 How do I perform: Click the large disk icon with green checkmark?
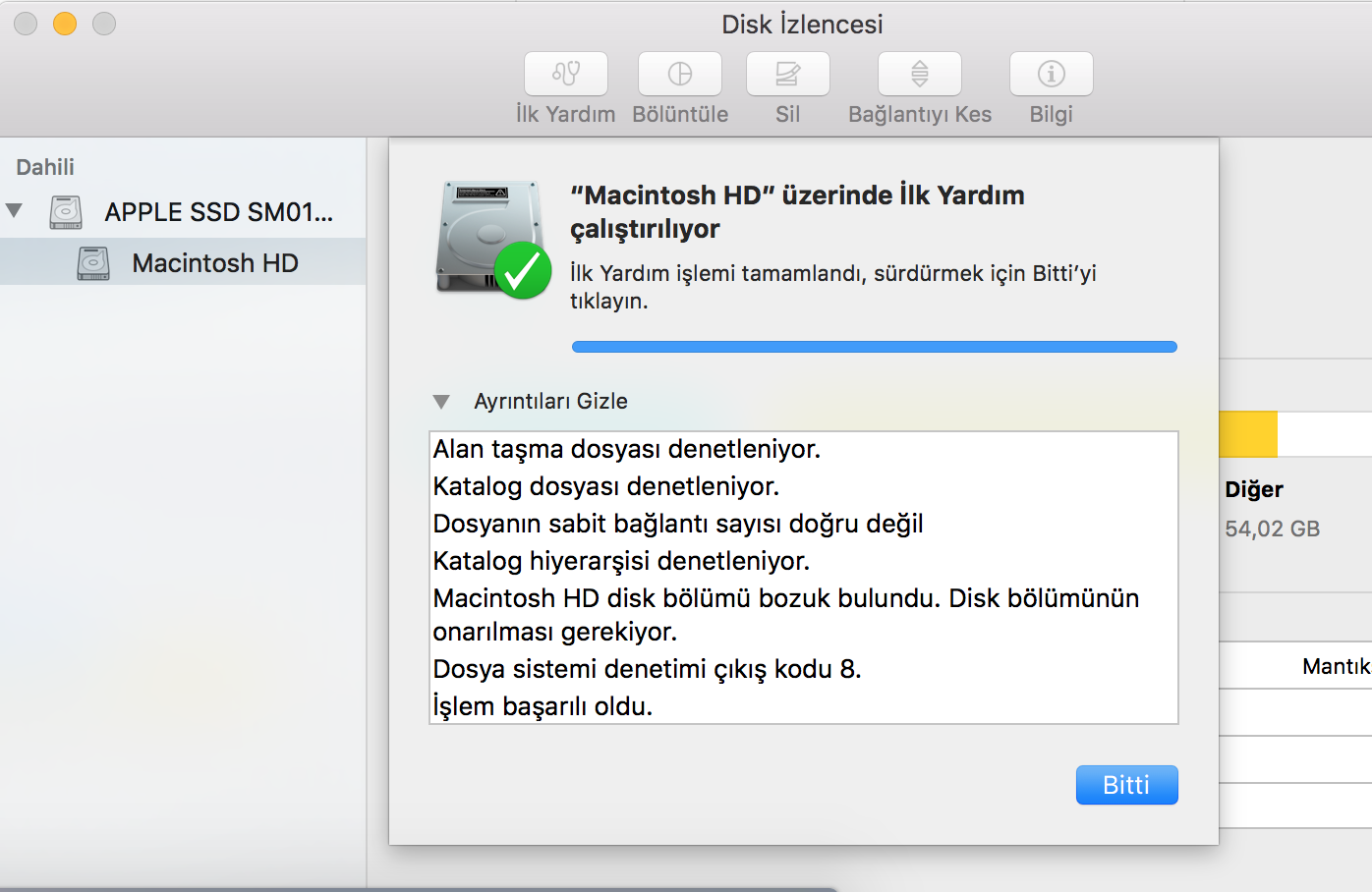pyautogui.click(x=491, y=239)
